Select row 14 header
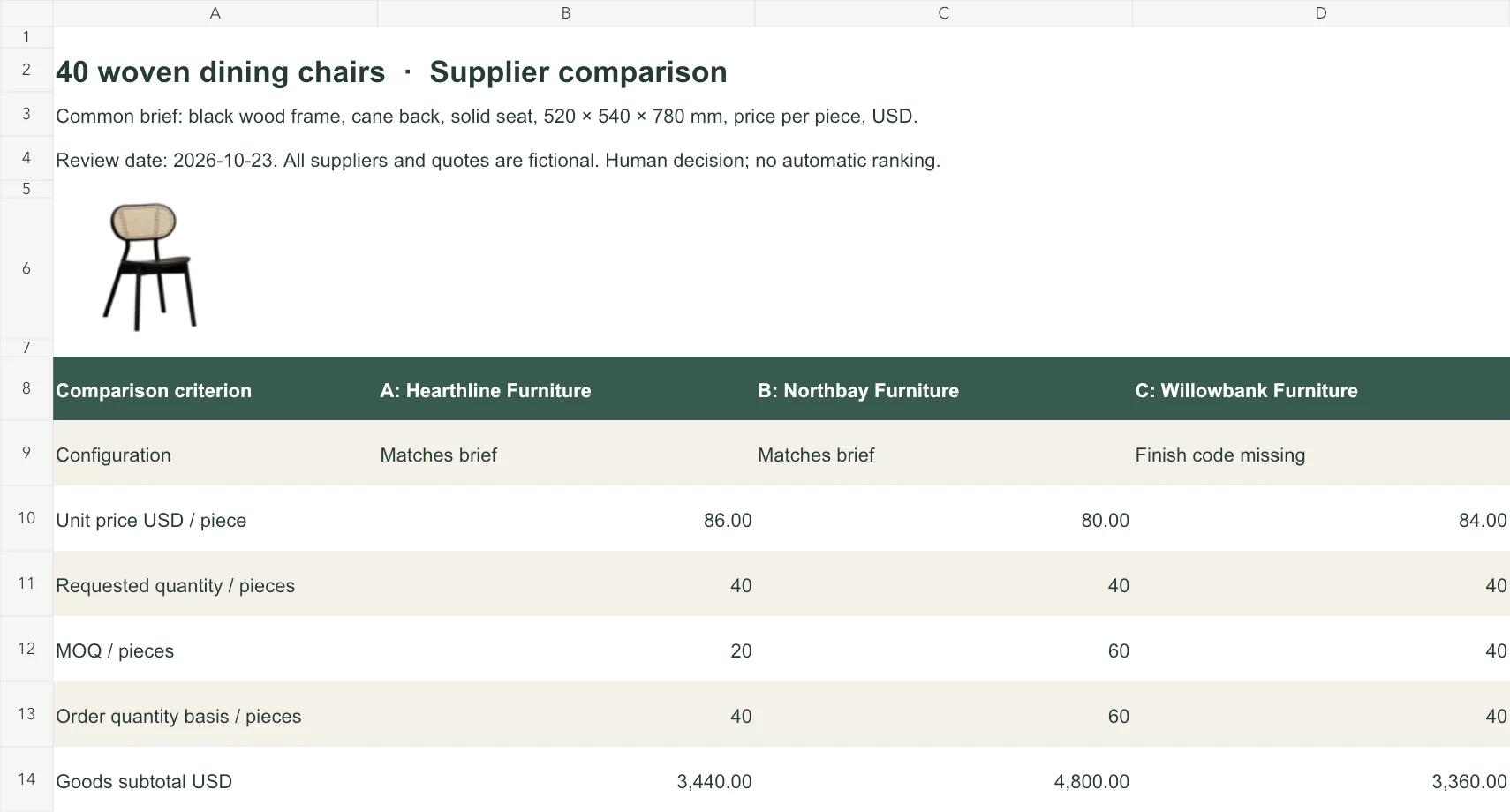Viewport: 1510px width, 812px height. [x=26, y=779]
